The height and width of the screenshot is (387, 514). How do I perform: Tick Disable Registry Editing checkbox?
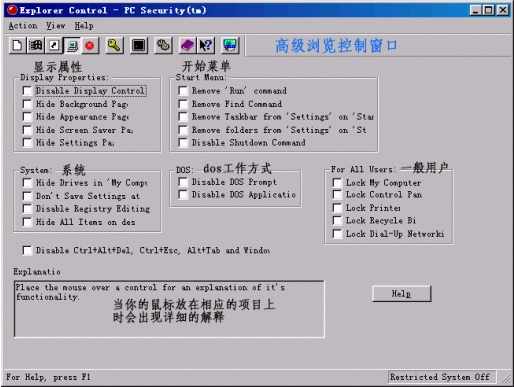[x=27, y=209]
